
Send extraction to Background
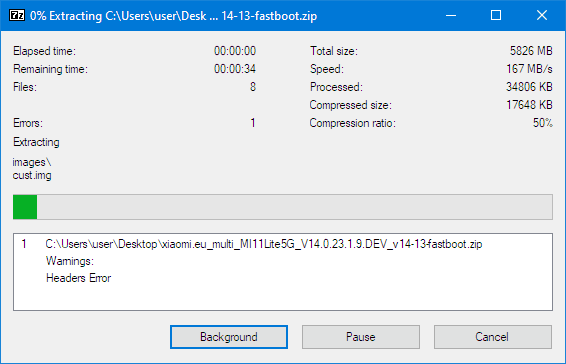coord(229,337)
